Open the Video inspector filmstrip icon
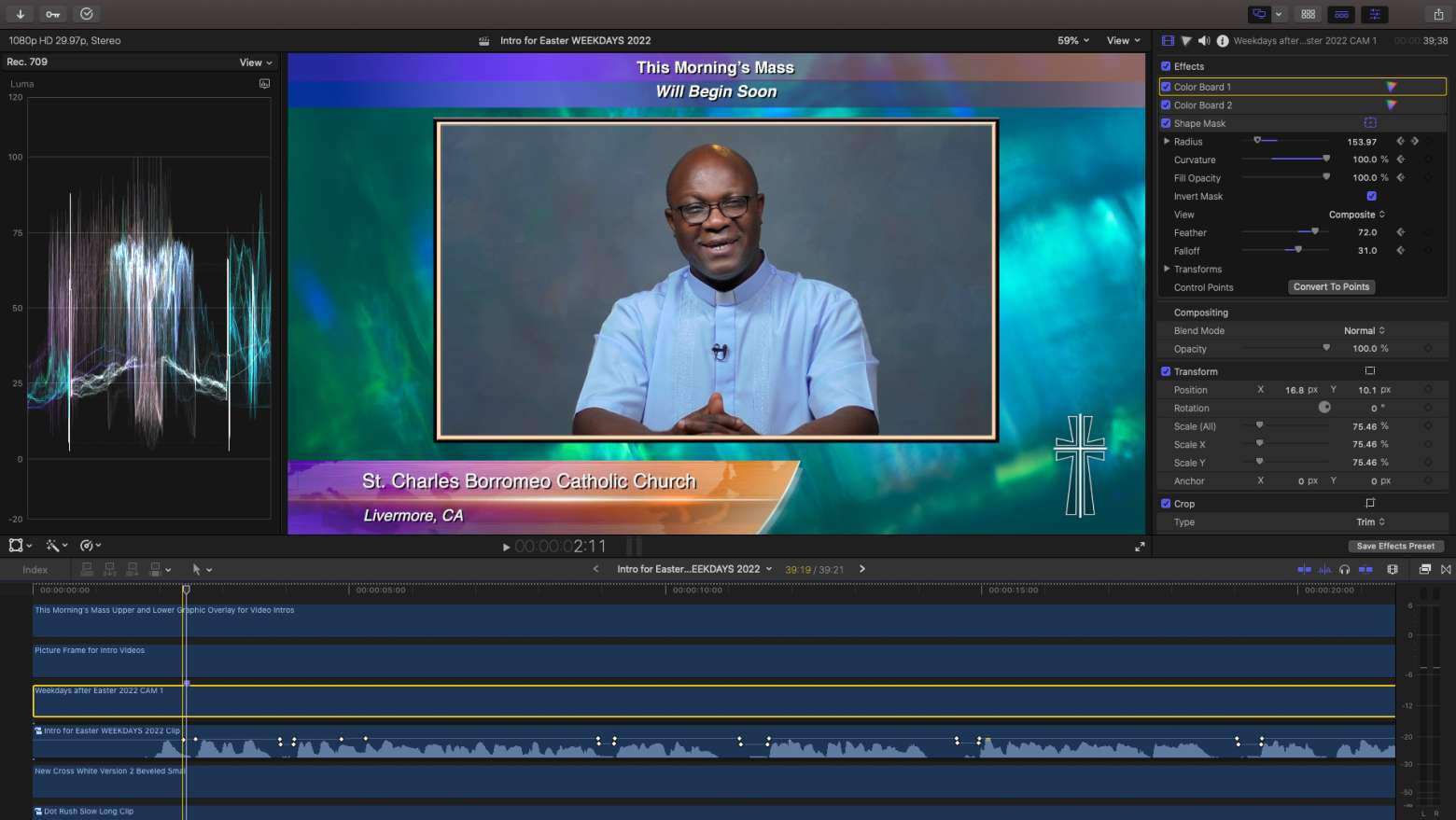1456x820 pixels. tap(1168, 41)
